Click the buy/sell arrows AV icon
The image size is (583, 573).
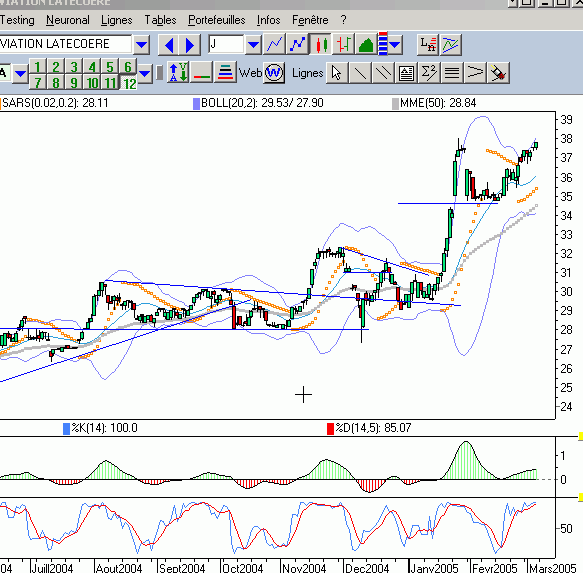(x=178, y=73)
